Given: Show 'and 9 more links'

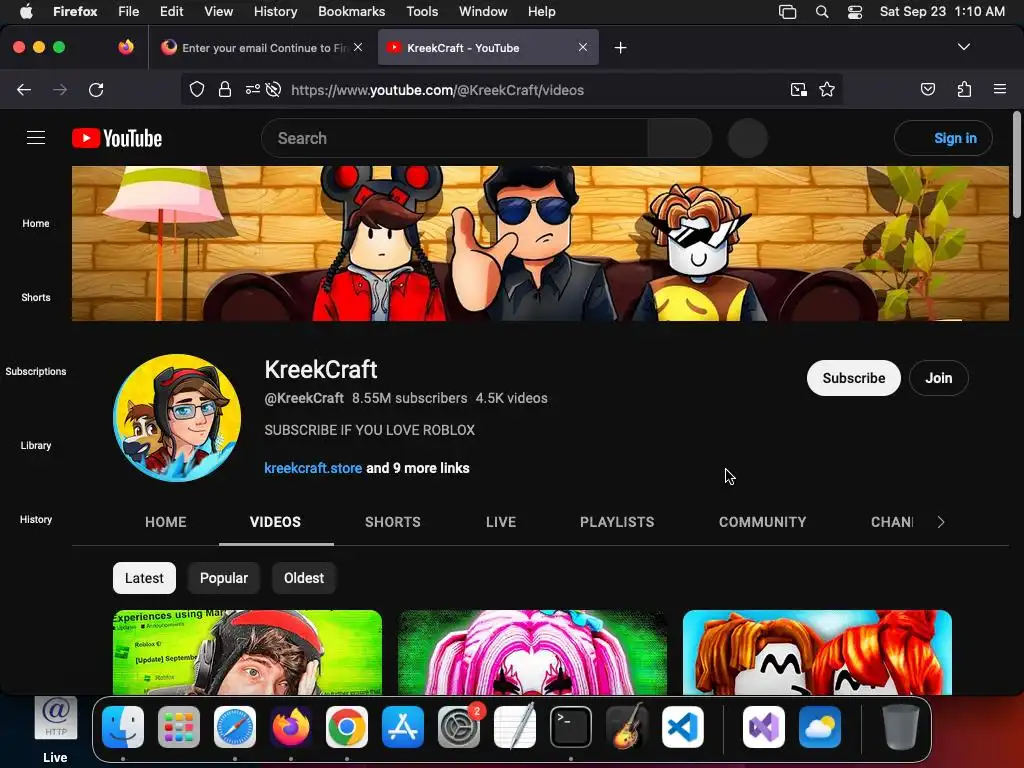Looking at the screenshot, I should [418, 468].
